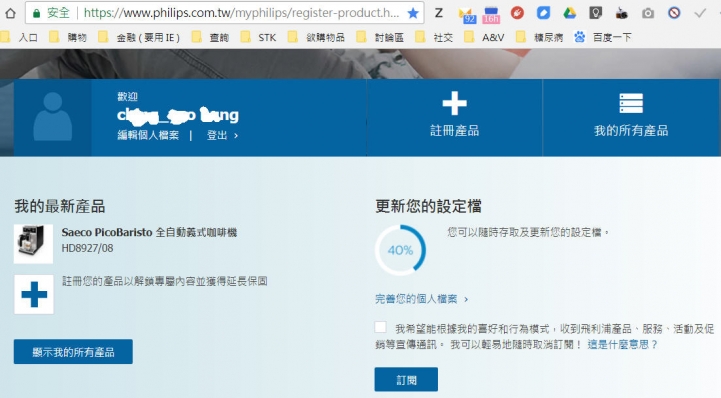This screenshot has width=721, height=398.
Task: Open the 糖尿病 bookmark folder
Action: point(539,37)
